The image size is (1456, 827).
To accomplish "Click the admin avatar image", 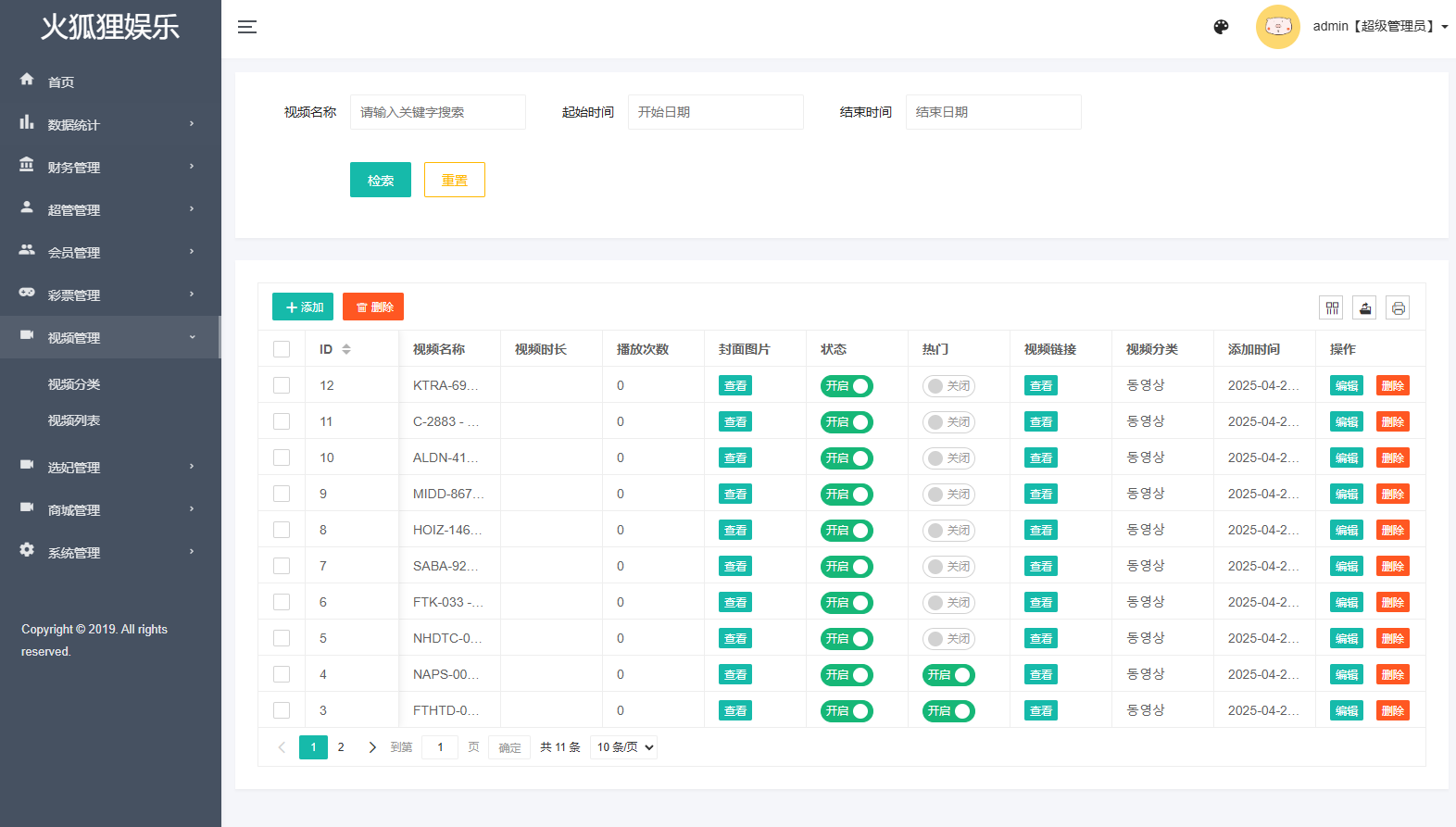I will click(x=1278, y=27).
